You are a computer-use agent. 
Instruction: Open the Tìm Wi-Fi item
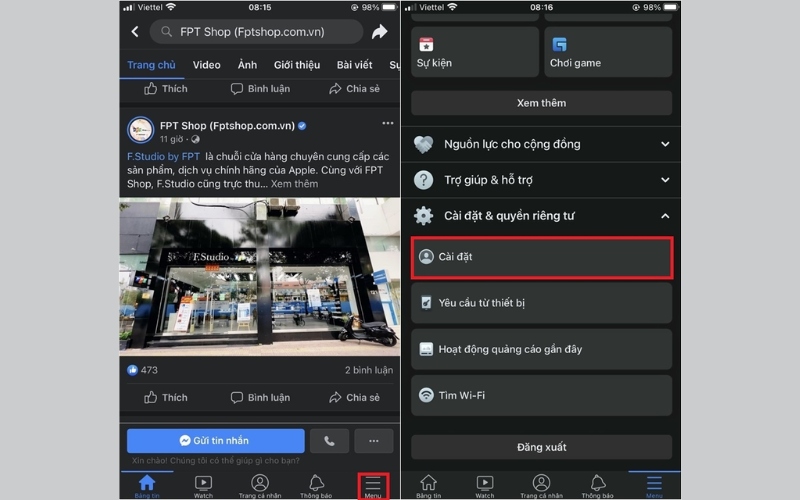[x=541, y=395]
